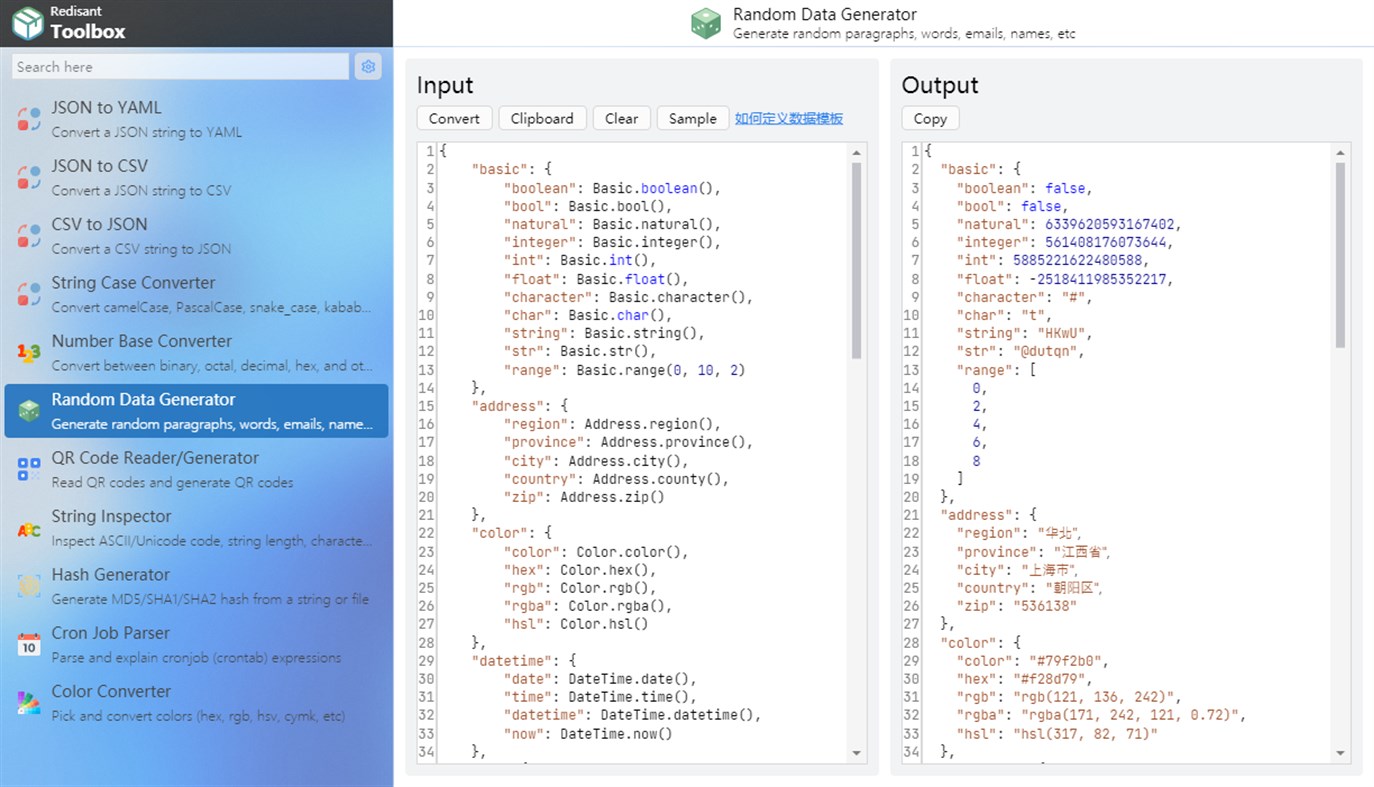Click the Number Base Converter icon

[29, 352]
